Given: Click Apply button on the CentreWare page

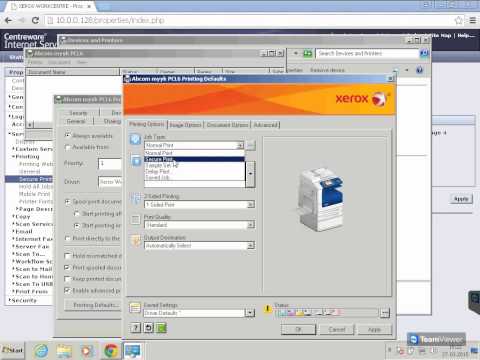Looking at the screenshot, I should tap(461, 199).
